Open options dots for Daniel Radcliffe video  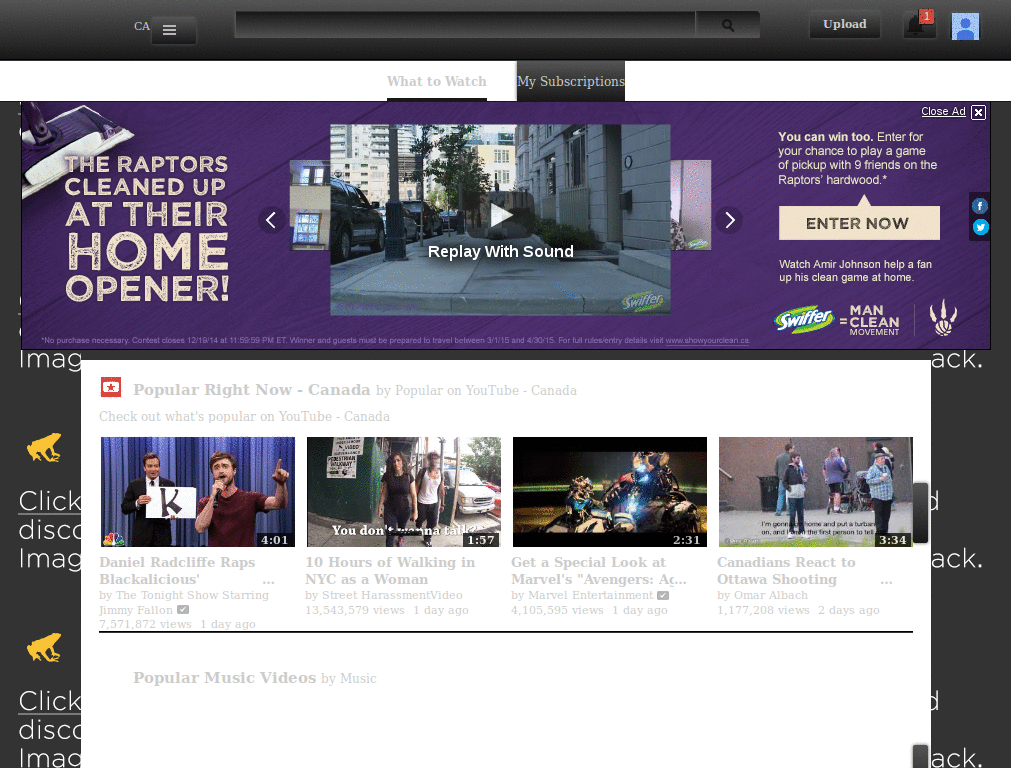pyautogui.click(x=268, y=581)
